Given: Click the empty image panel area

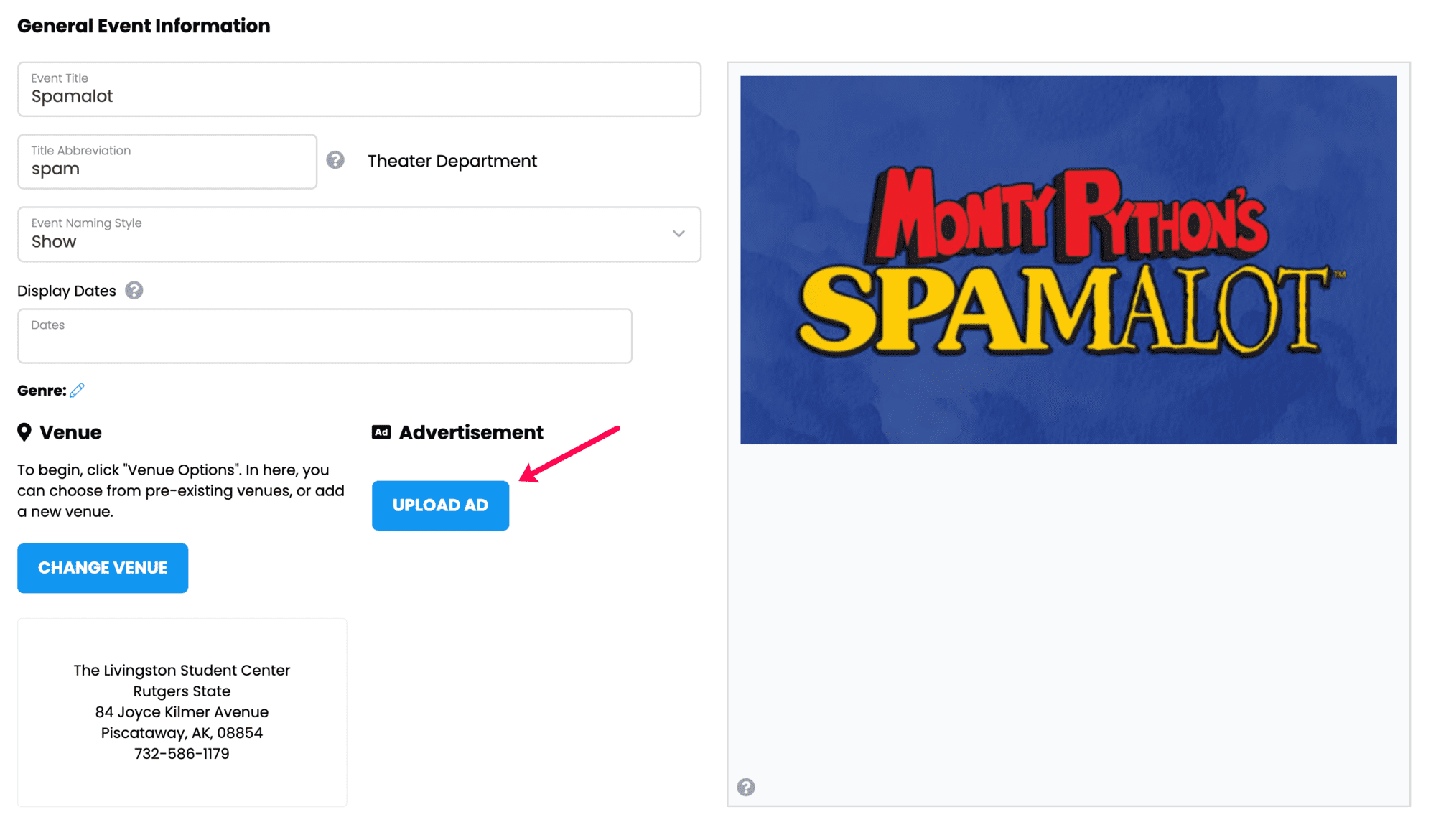Looking at the screenshot, I should [1068, 610].
